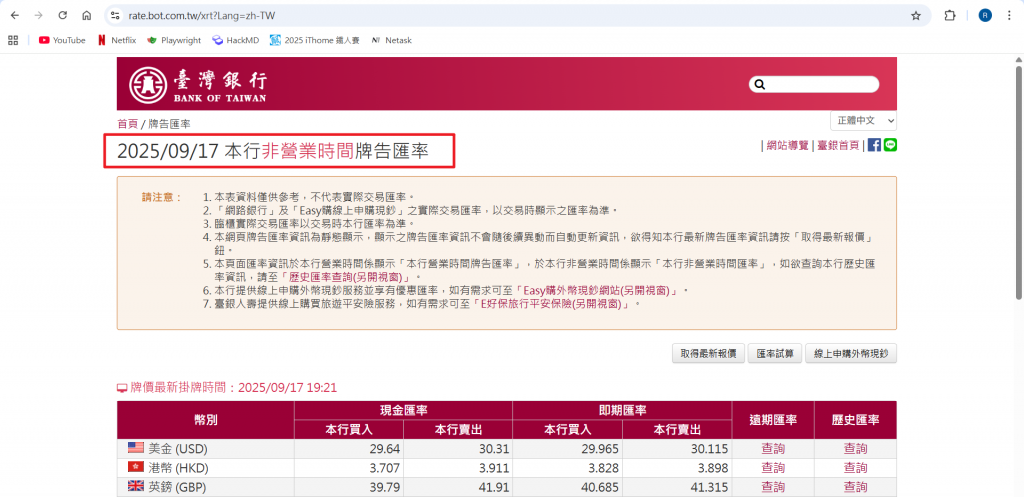This screenshot has width=1024, height=497.
Task: Click HKD spot selling rate 3.898
Action: (714, 468)
